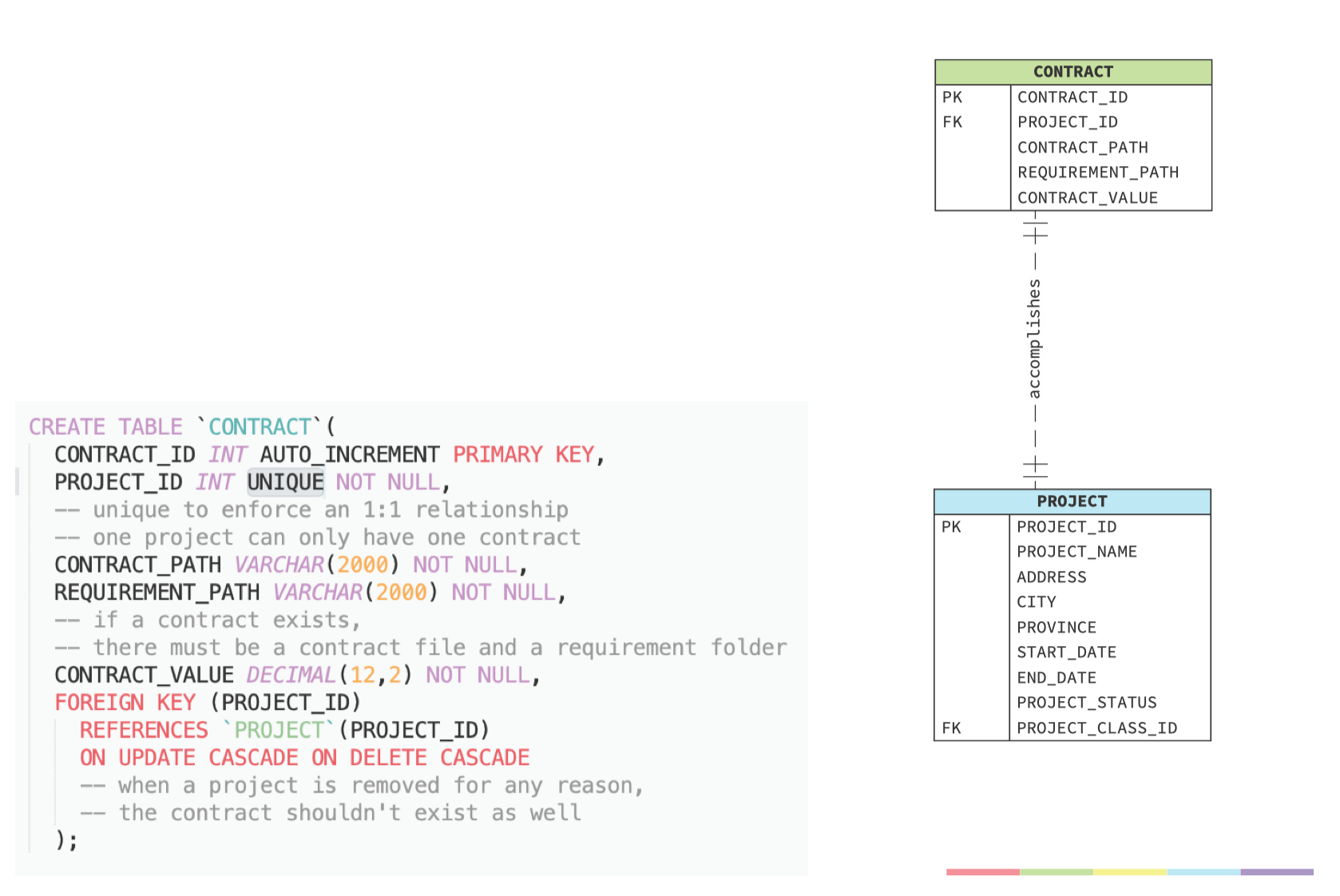Click the vertical 'accomplishes' relationship label

(1035, 339)
